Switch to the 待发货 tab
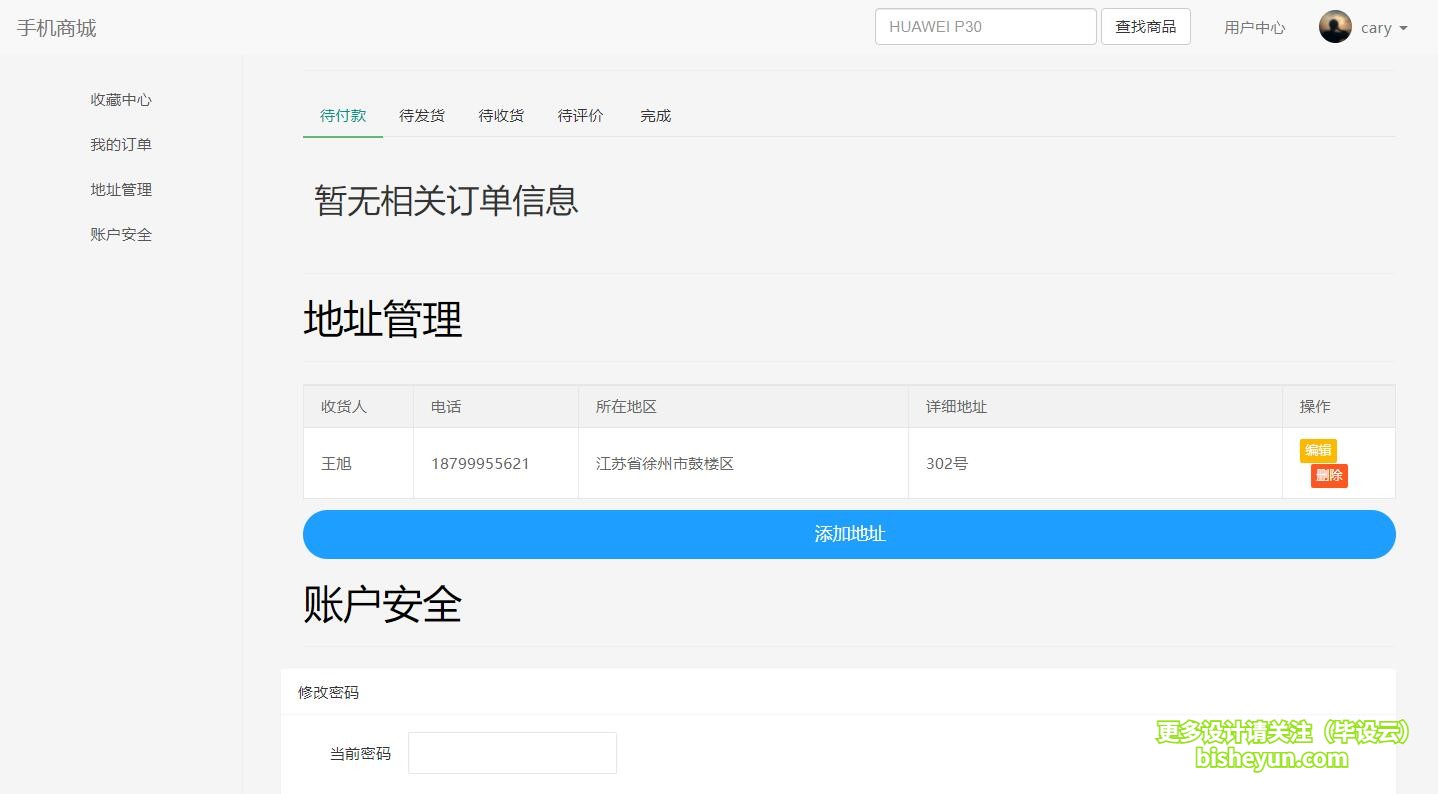This screenshot has width=1438, height=794. pos(422,116)
